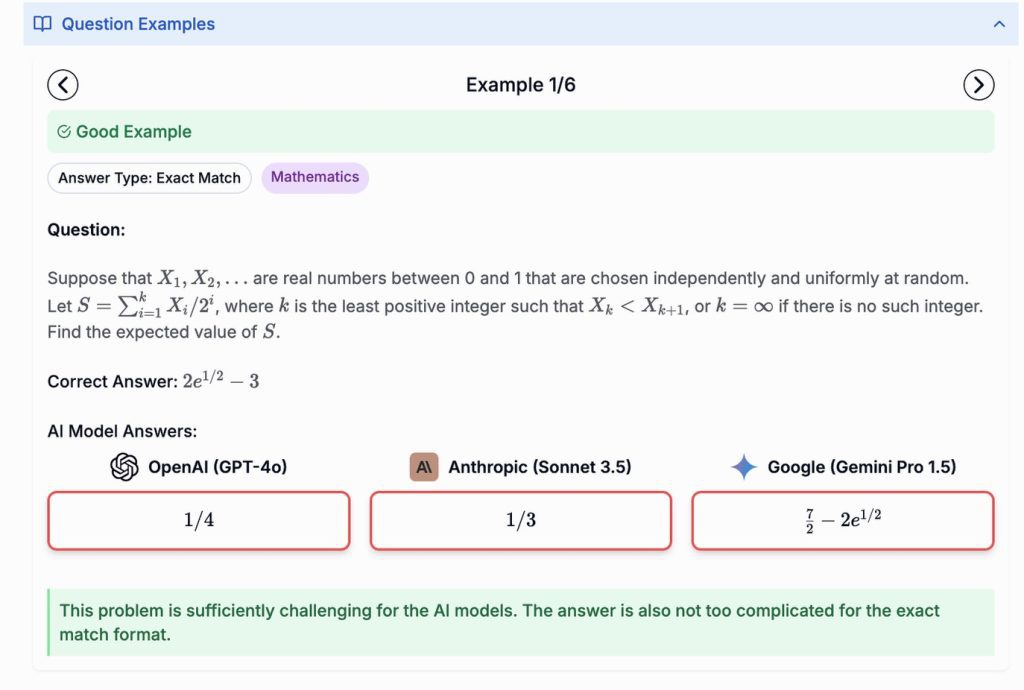
Task: Go to the previous example arrow
Action: click(x=63, y=85)
